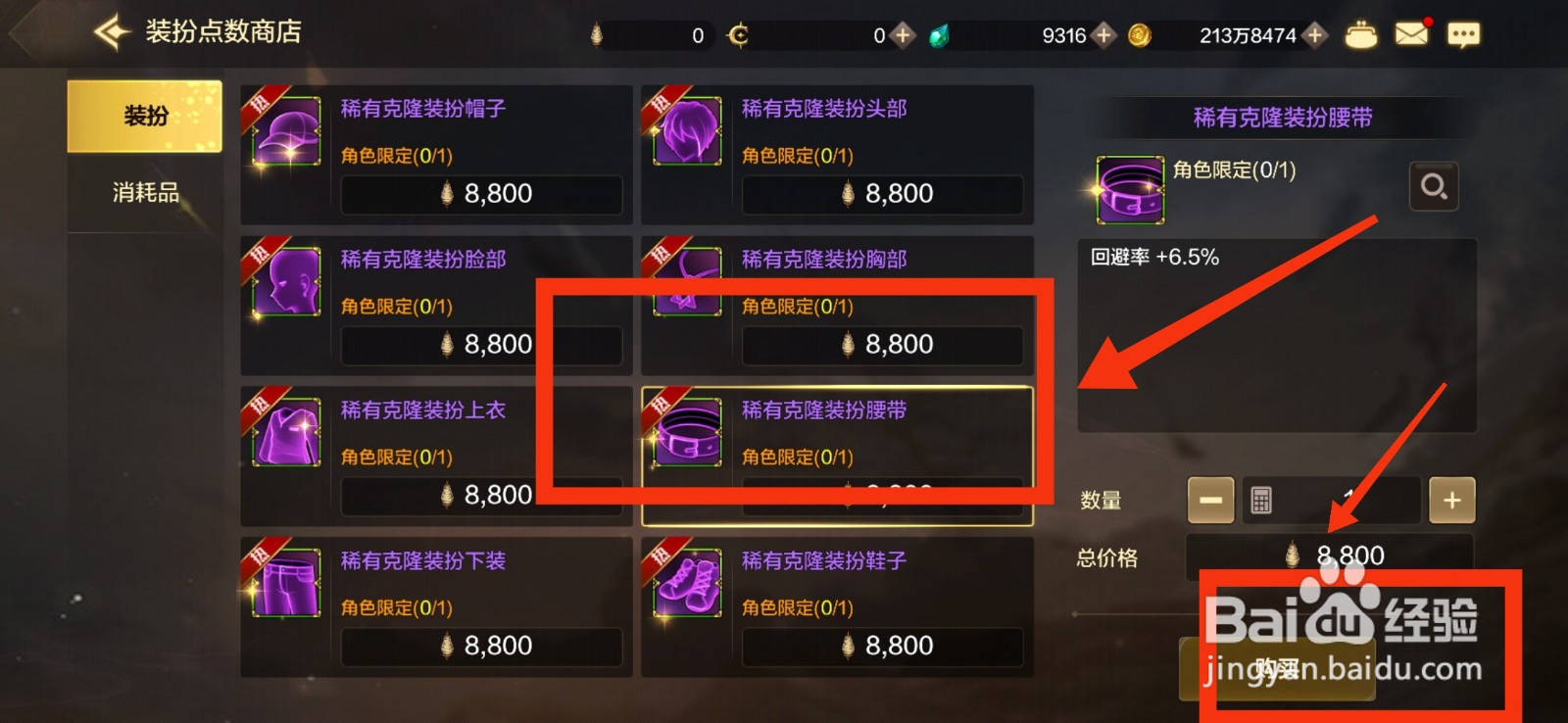Screen dimensions: 1568x723
Task: Open the mail envelope icon
Action: coord(1411,34)
